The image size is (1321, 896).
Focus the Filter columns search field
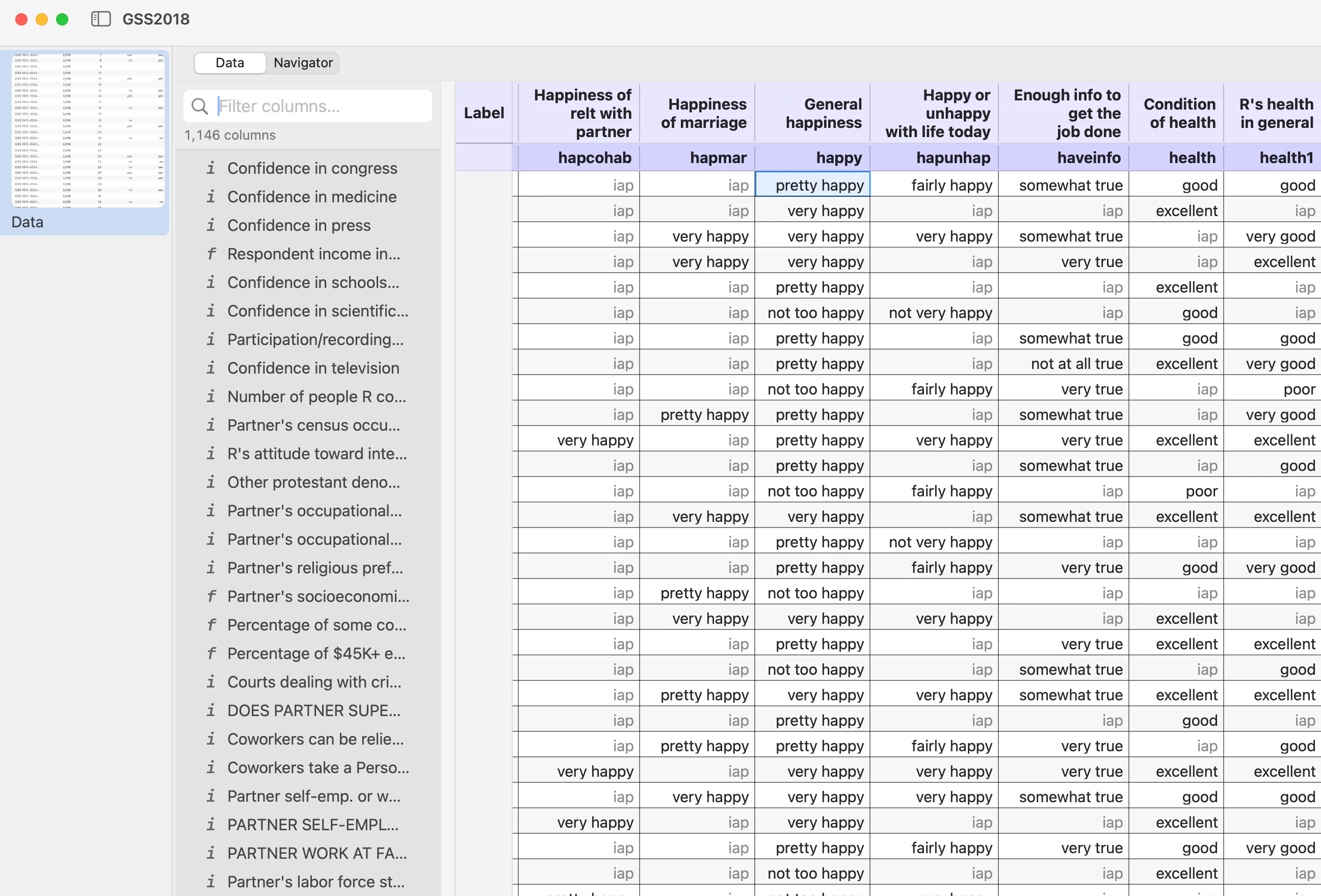(307, 107)
